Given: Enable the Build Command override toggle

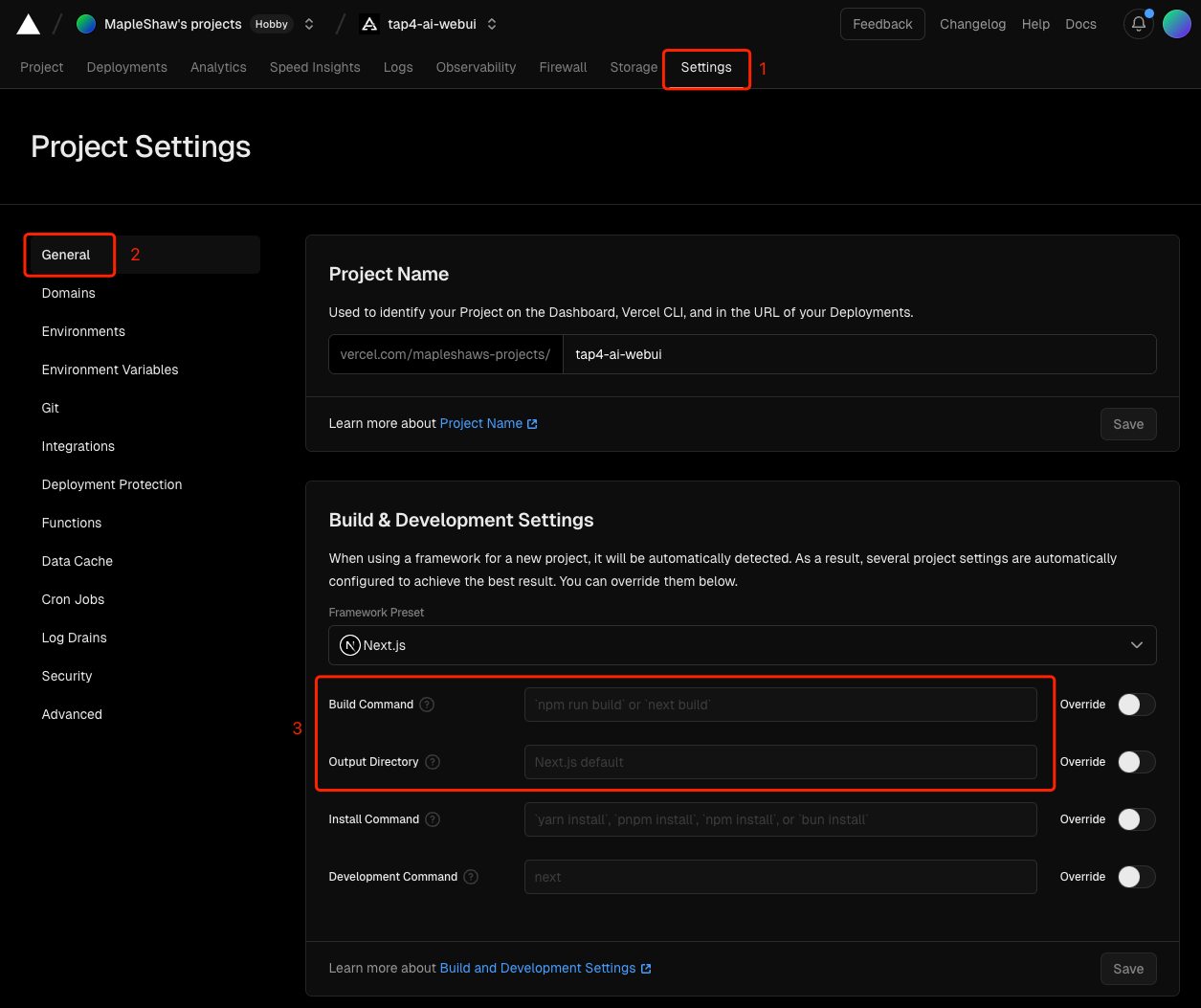Looking at the screenshot, I should click(1136, 705).
